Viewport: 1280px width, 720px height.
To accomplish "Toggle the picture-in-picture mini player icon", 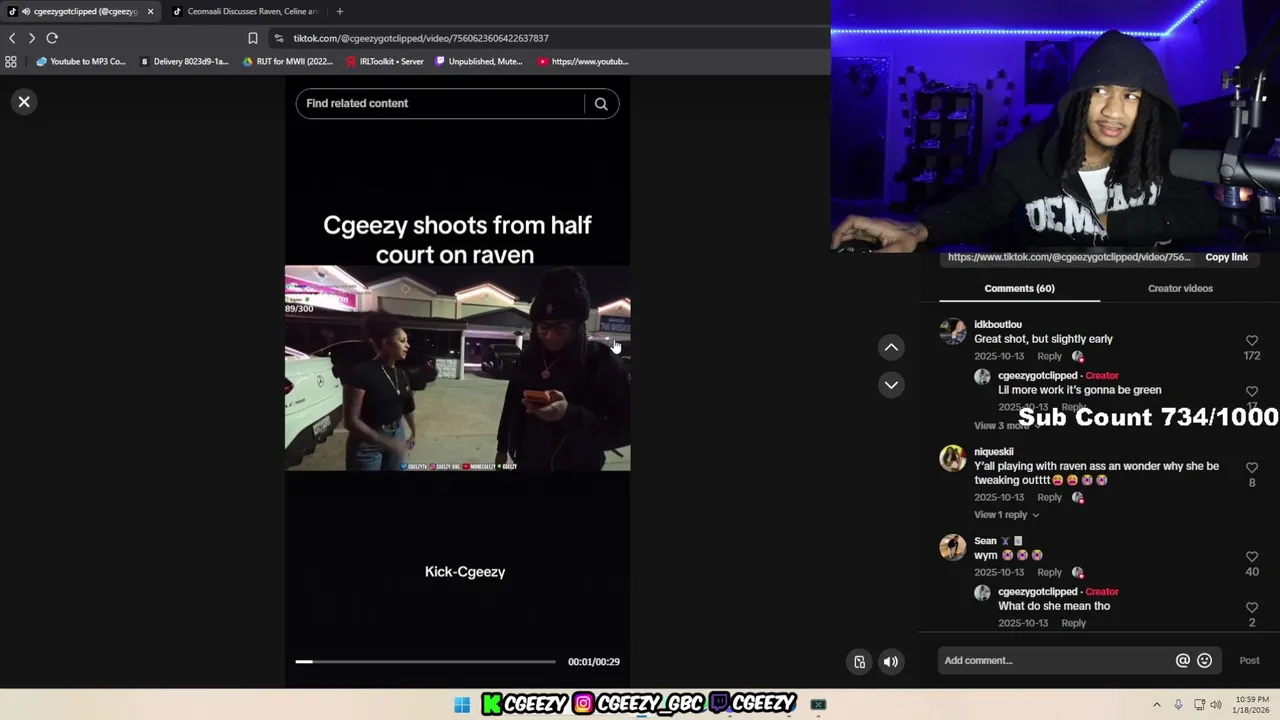I will 859,661.
